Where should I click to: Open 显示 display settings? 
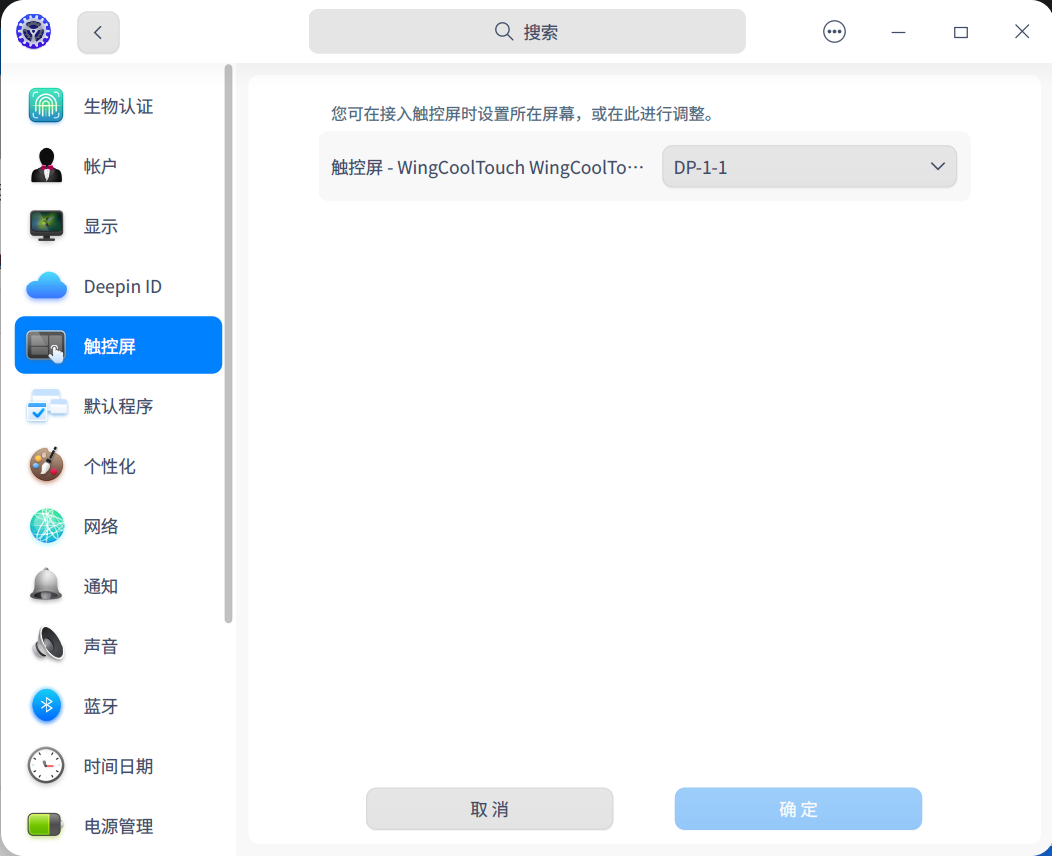click(x=117, y=225)
